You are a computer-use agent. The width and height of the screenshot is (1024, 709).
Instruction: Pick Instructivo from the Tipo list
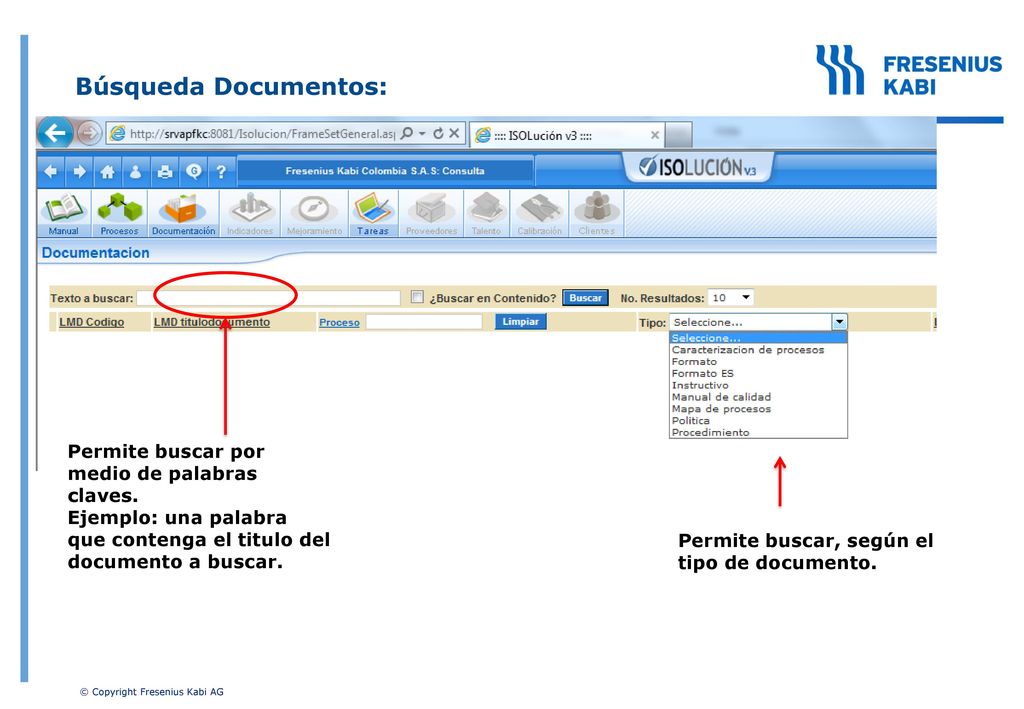[x=758, y=385]
